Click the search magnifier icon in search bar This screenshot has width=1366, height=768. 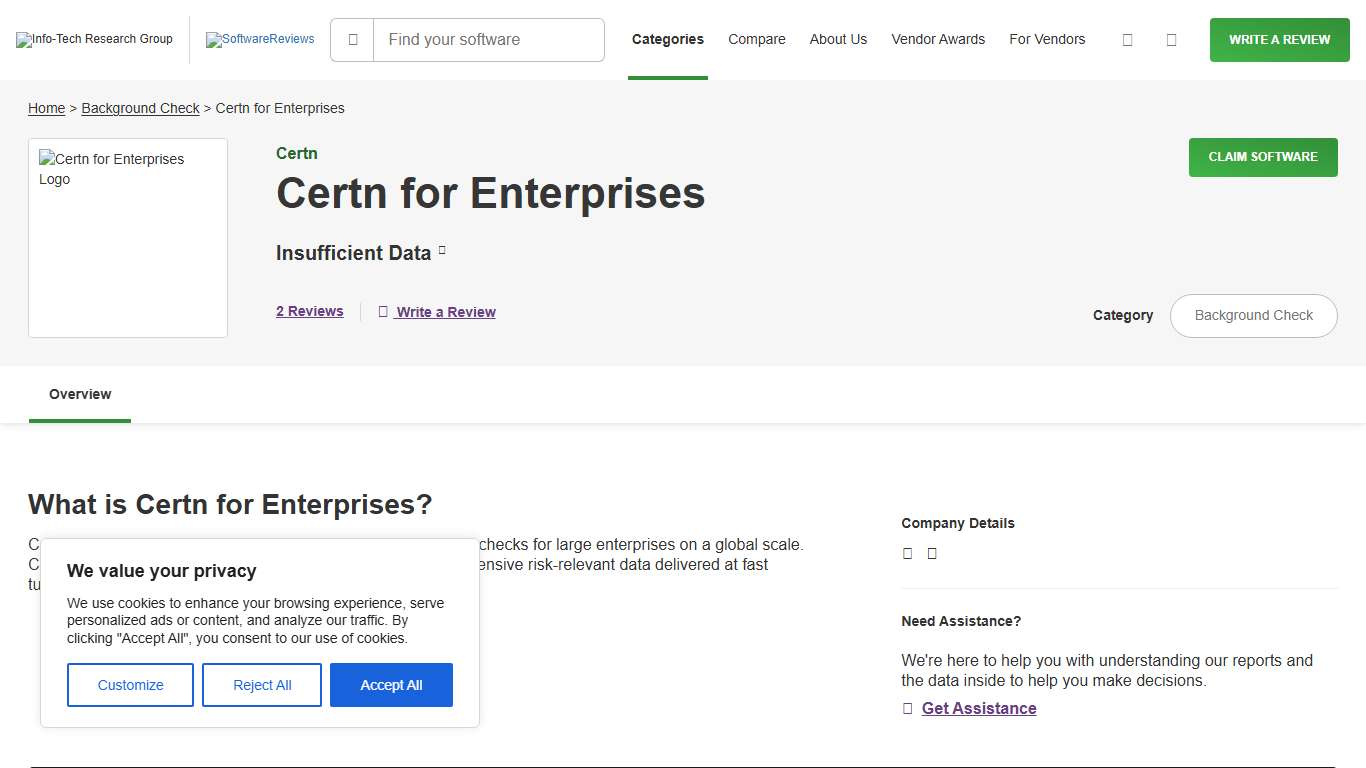352,40
